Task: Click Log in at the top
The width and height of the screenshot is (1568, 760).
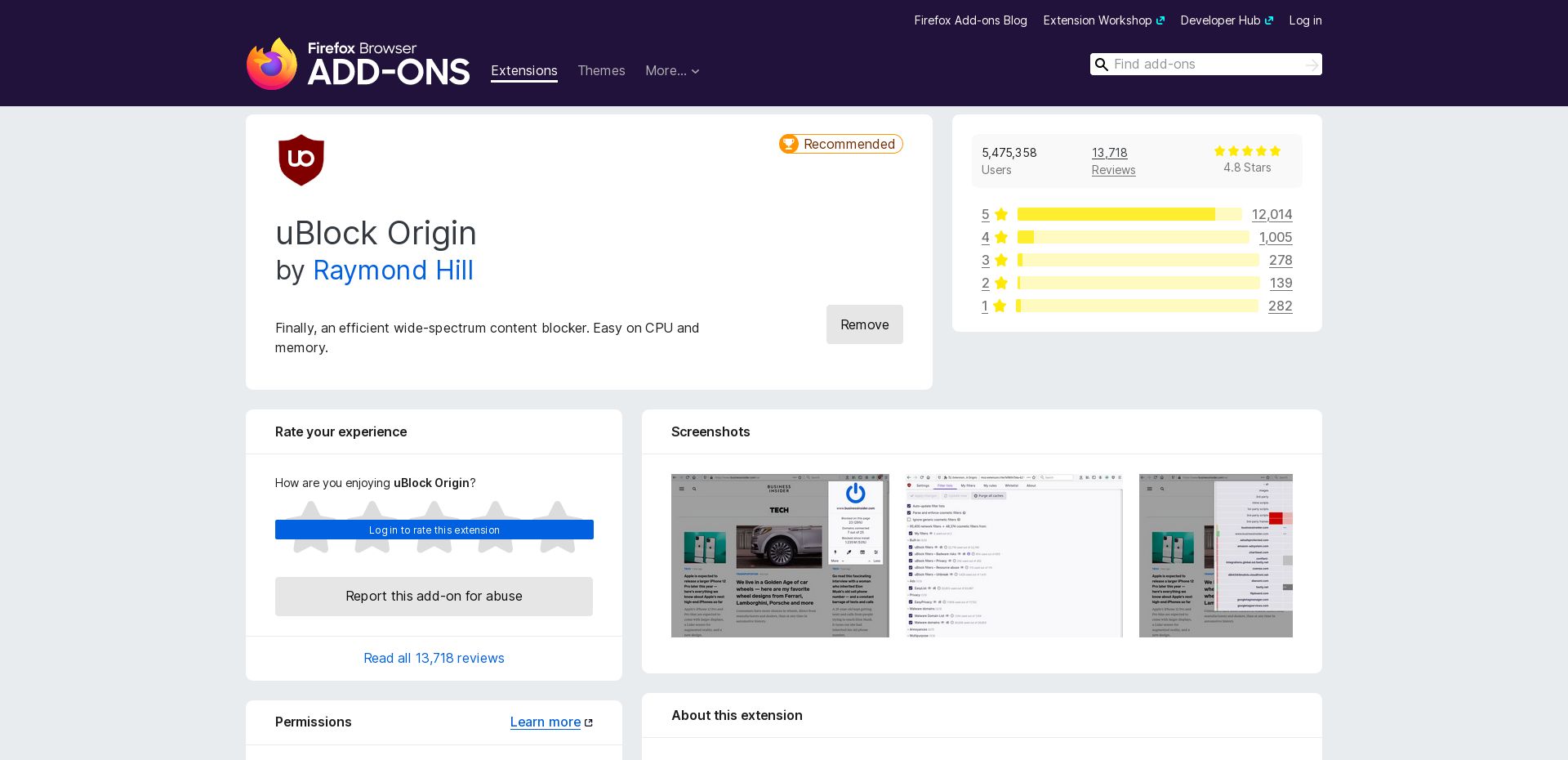Action: pyautogui.click(x=1305, y=20)
